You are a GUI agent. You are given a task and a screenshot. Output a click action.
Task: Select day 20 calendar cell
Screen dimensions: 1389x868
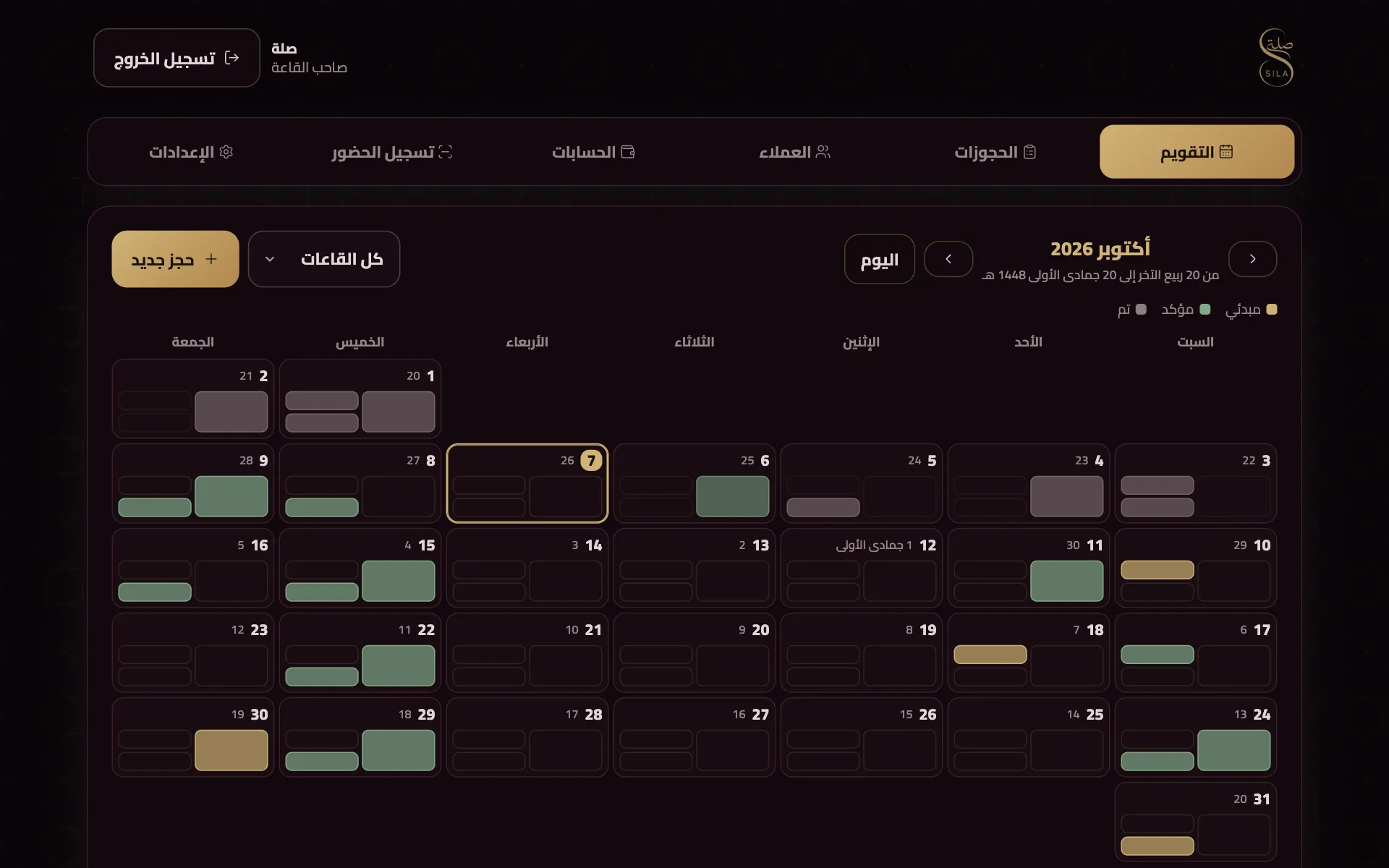[x=694, y=652]
